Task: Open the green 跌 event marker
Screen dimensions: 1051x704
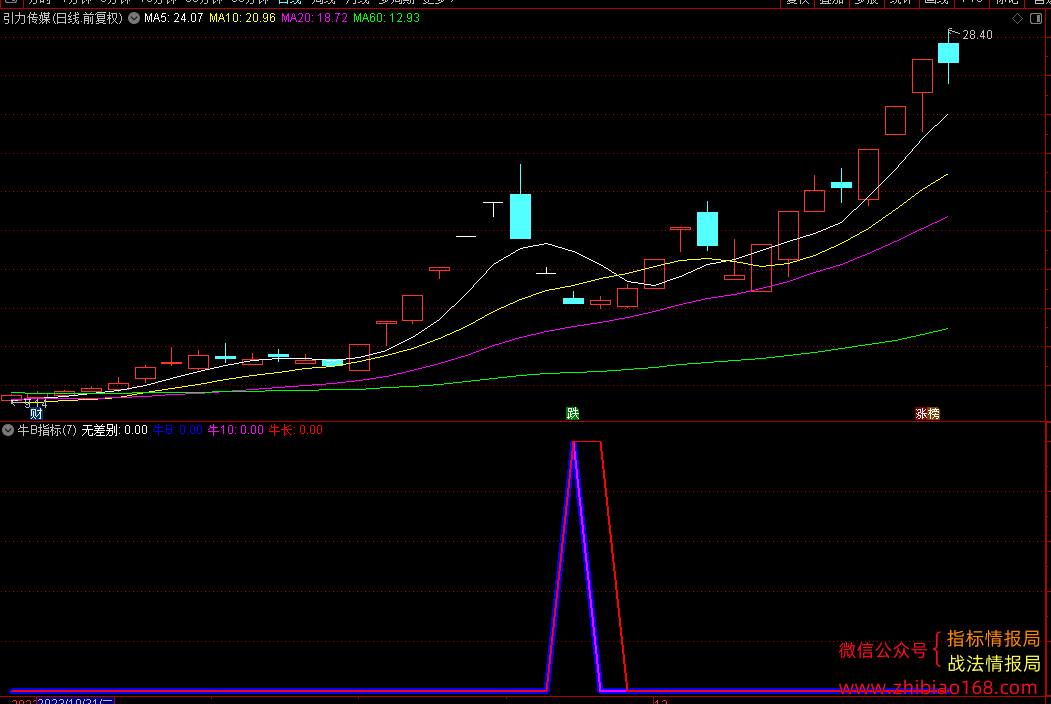Action: tap(572, 414)
